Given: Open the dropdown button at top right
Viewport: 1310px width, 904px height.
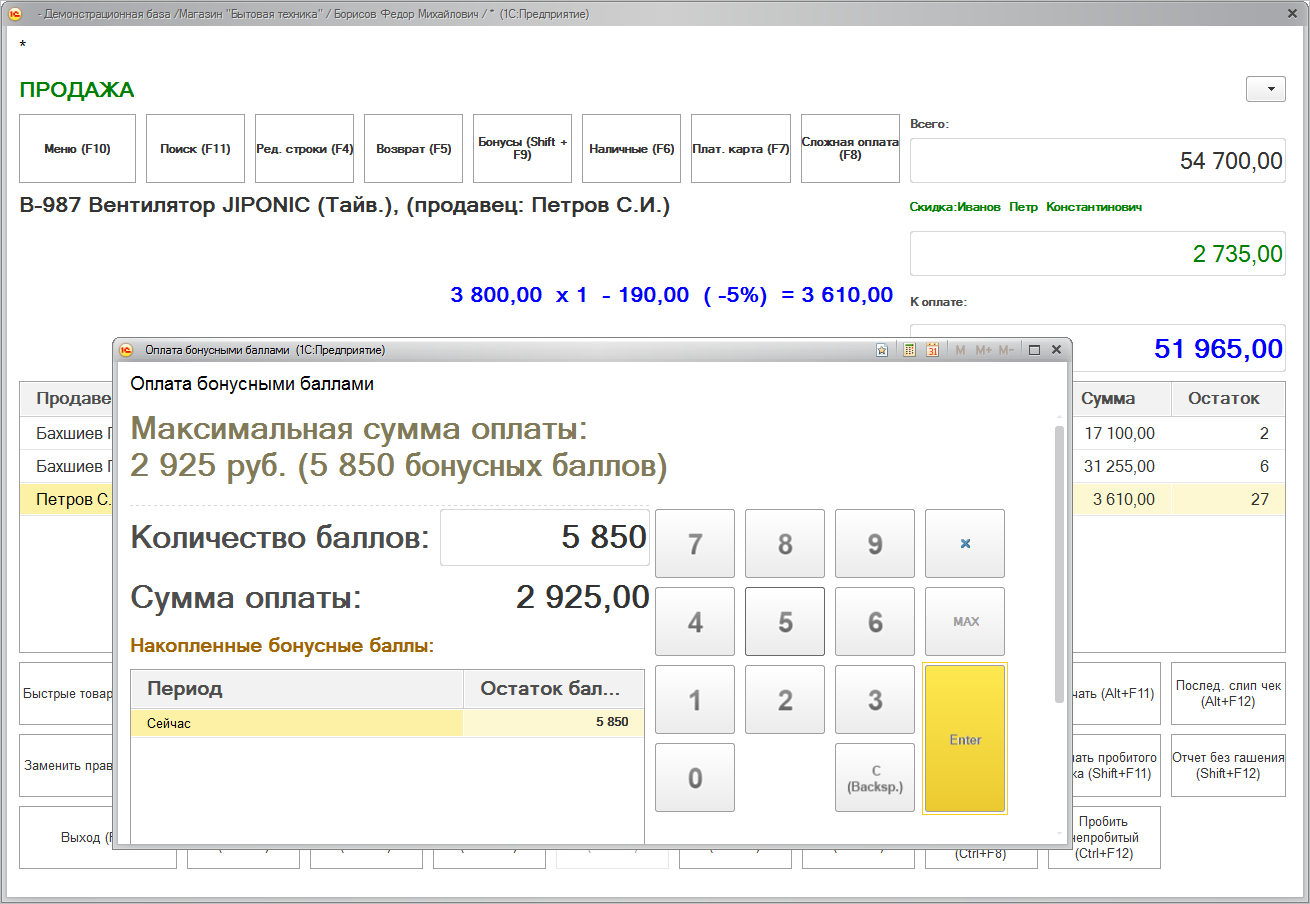Looking at the screenshot, I should pos(1266,89).
